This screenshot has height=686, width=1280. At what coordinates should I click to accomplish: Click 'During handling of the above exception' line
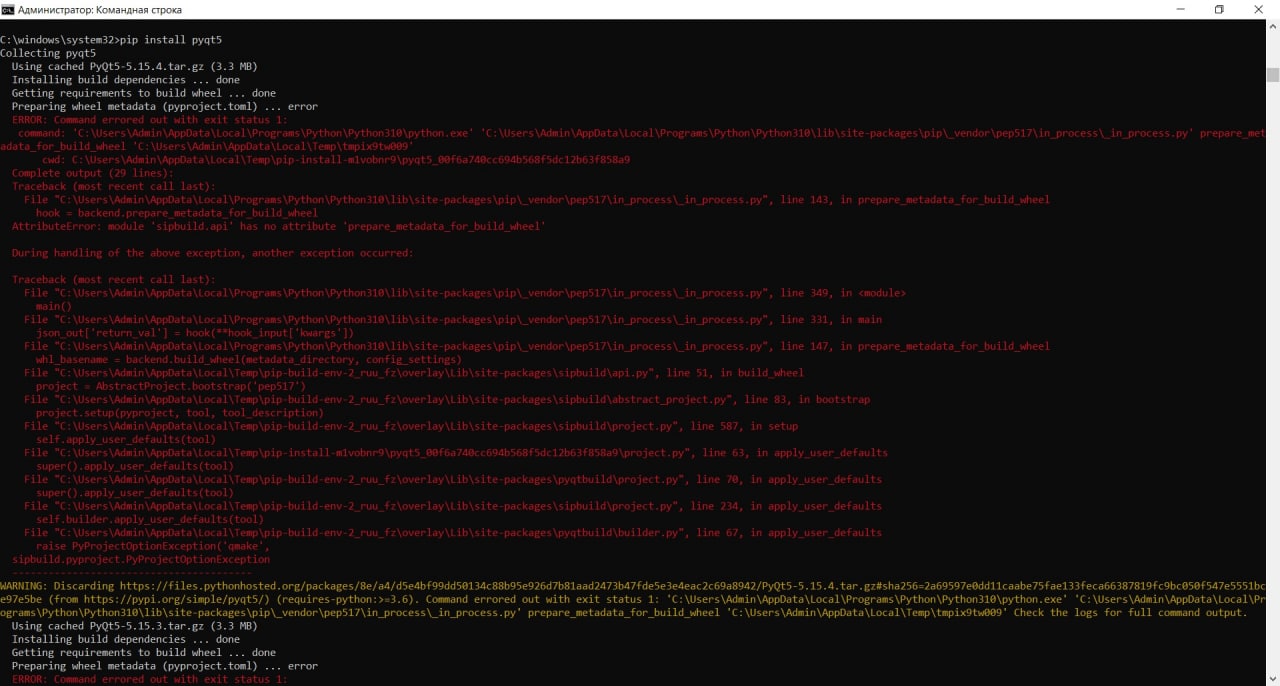point(212,253)
